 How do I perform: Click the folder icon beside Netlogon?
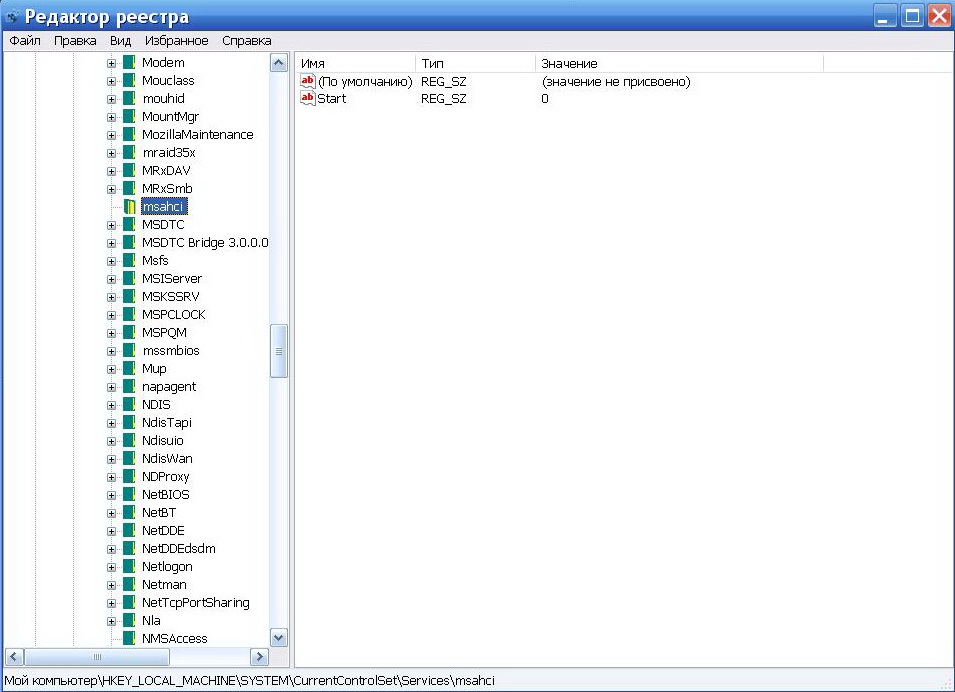tap(129, 566)
